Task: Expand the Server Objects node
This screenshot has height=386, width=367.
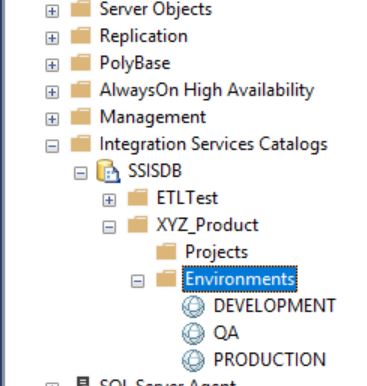Action: (52, 11)
